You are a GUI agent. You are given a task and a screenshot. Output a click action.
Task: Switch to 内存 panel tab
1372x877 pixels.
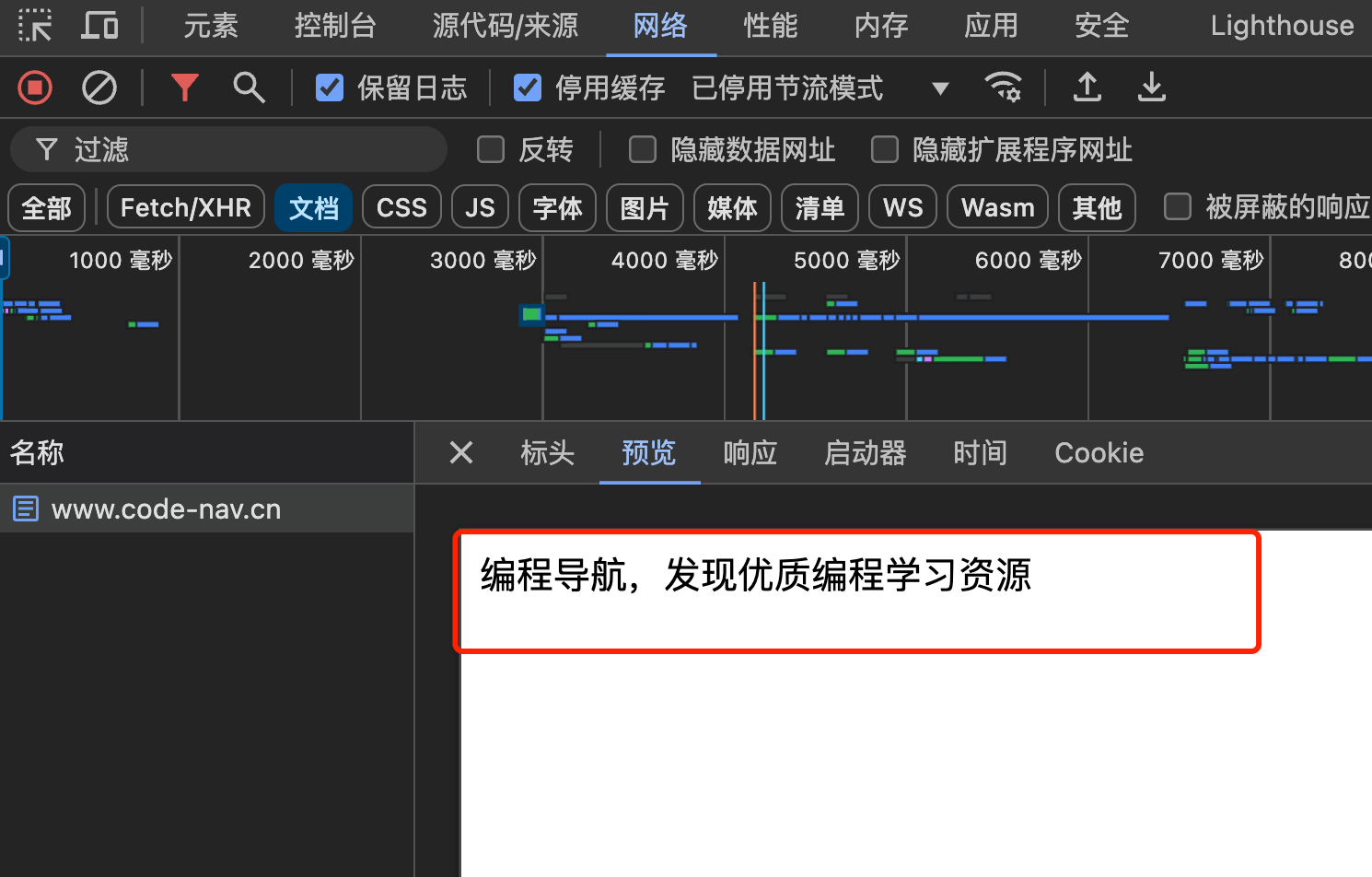(x=881, y=26)
